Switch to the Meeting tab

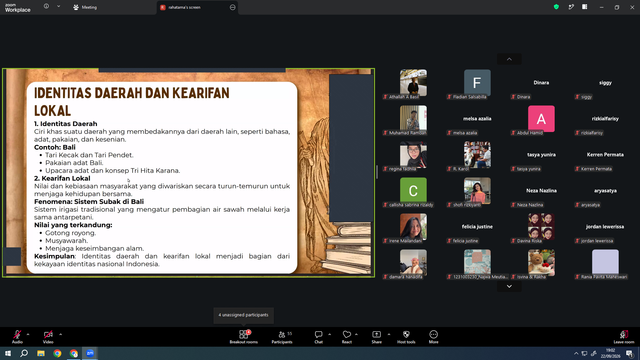click(85, 7)
